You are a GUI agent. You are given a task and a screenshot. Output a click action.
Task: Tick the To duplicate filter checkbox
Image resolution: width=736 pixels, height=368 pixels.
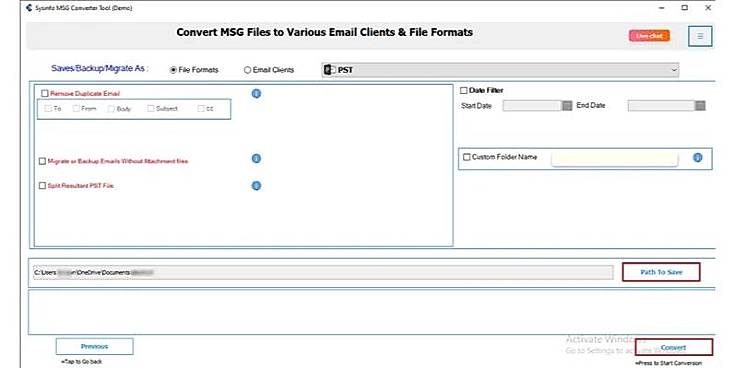48,108
